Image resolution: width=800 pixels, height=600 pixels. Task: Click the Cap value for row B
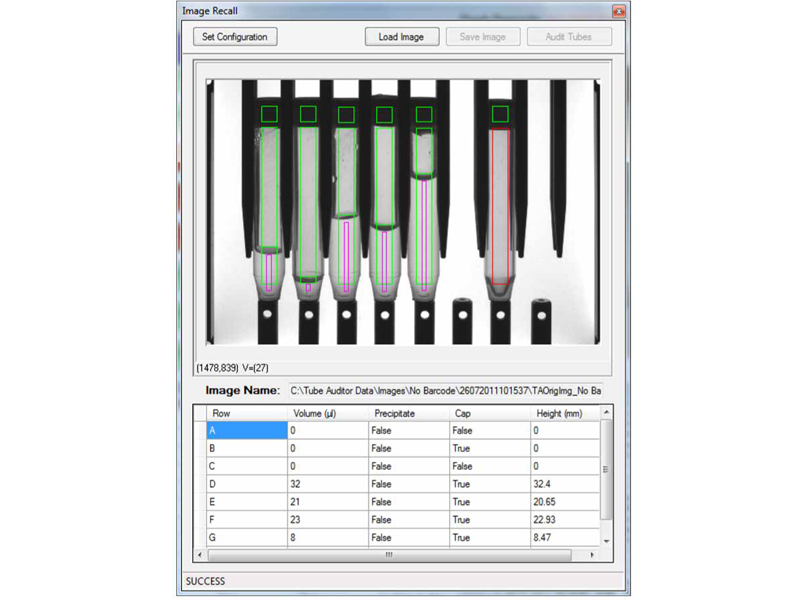pos(489,448)
